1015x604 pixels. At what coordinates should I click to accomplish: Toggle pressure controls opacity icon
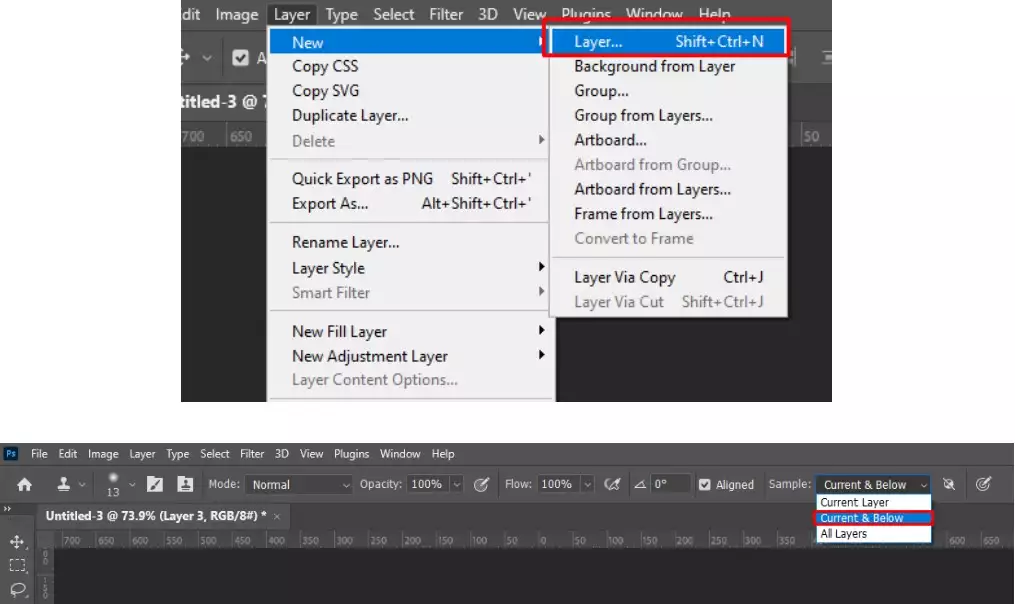(x=481, y=484)
